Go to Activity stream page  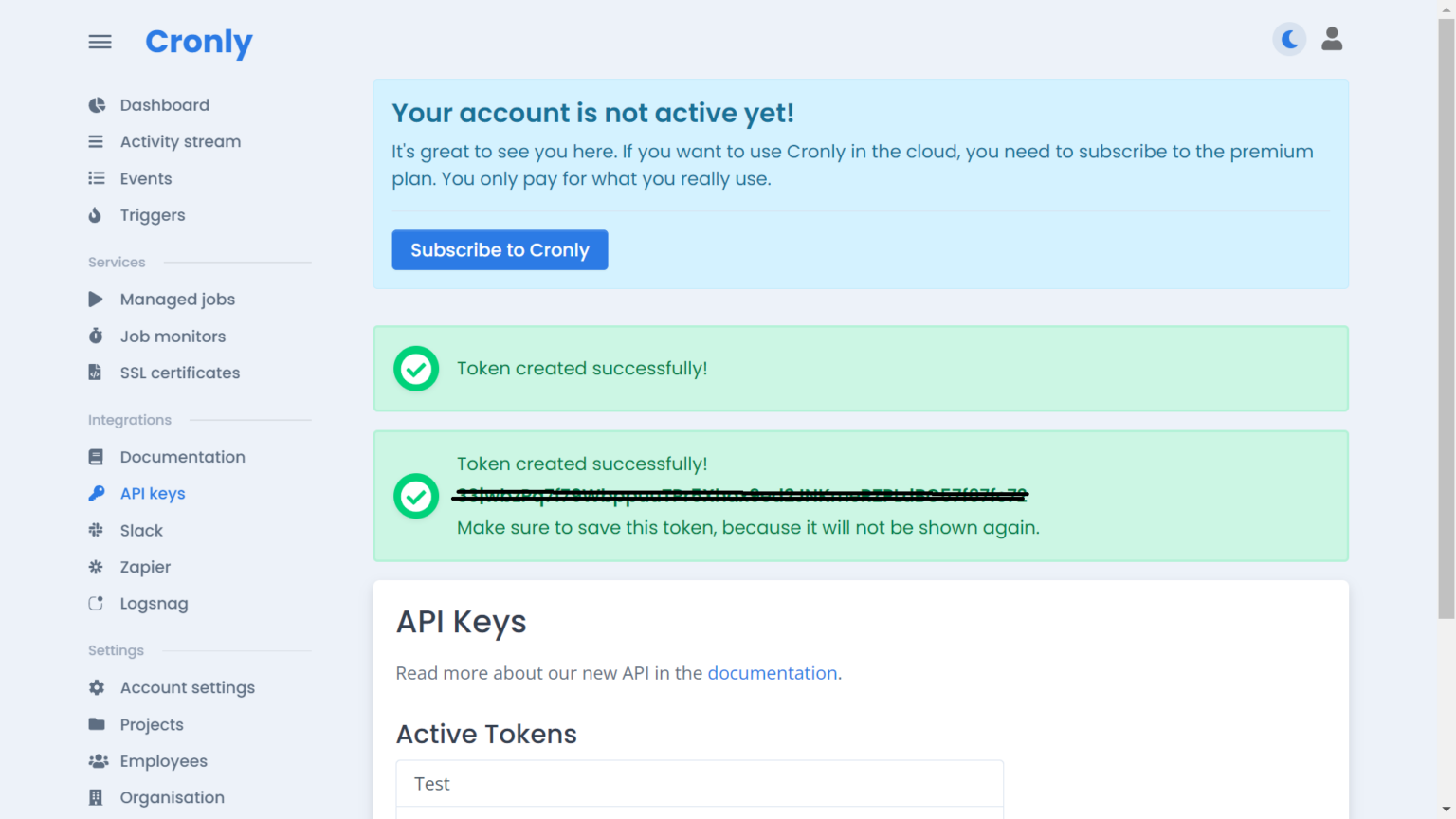180,142
